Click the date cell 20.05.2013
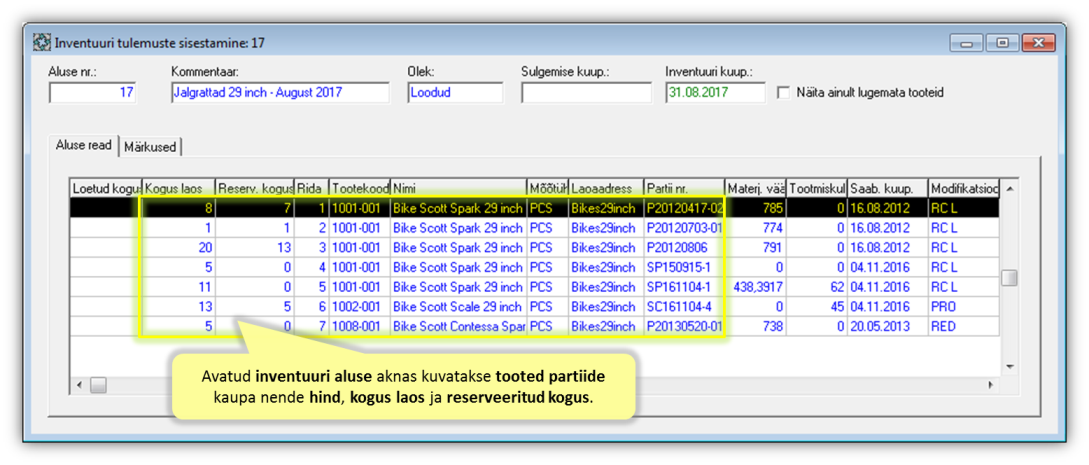 tap(888, 326)
